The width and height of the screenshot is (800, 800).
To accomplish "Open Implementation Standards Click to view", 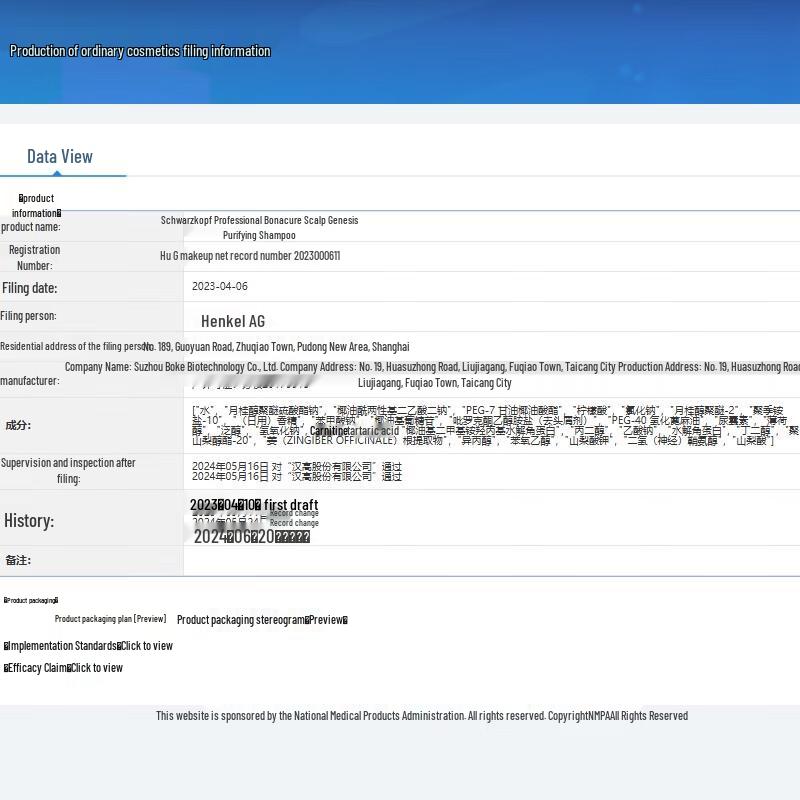I will tap(88, 646).
